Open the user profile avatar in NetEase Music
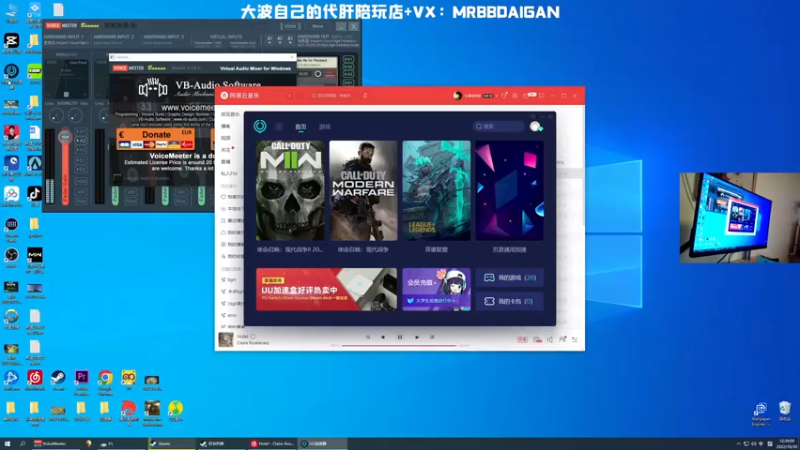The width and height of the screenshot is (800, 450). pos(457,95)
